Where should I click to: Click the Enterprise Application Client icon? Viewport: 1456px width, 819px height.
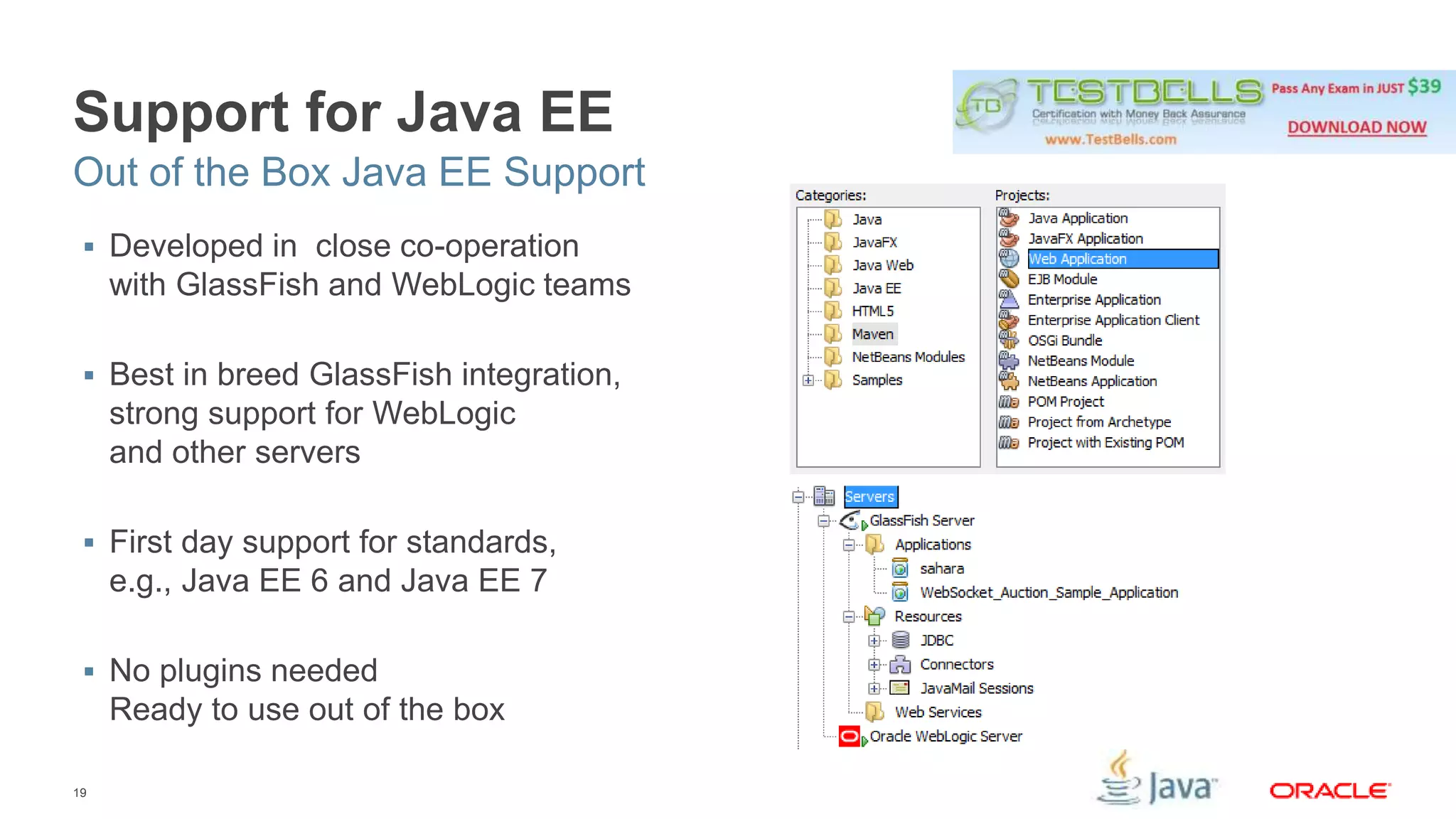point(1009,320)
